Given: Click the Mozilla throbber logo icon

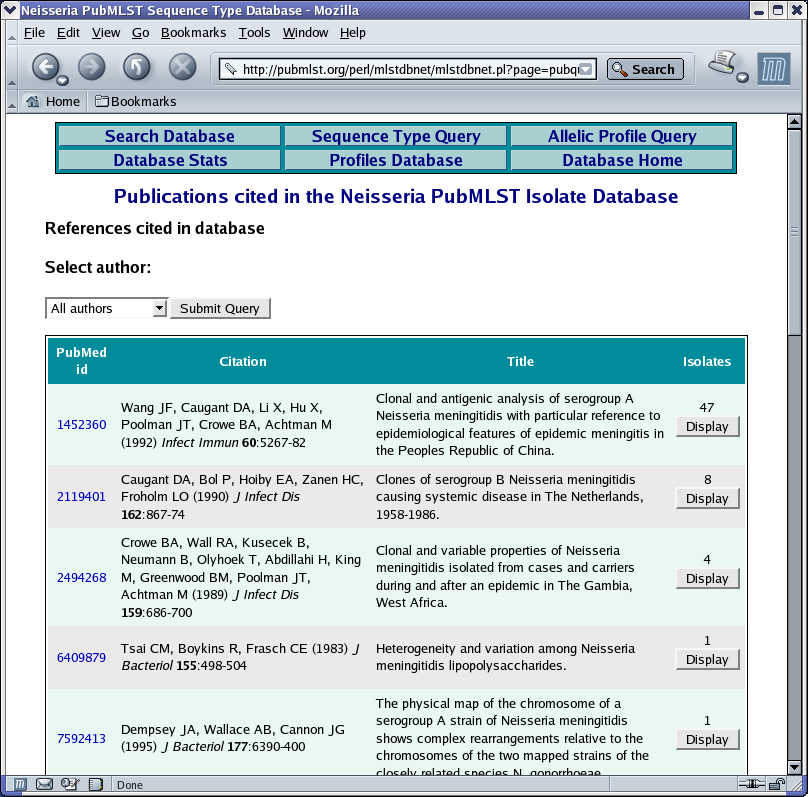Looking at the screenshot, I should point(773,69).
